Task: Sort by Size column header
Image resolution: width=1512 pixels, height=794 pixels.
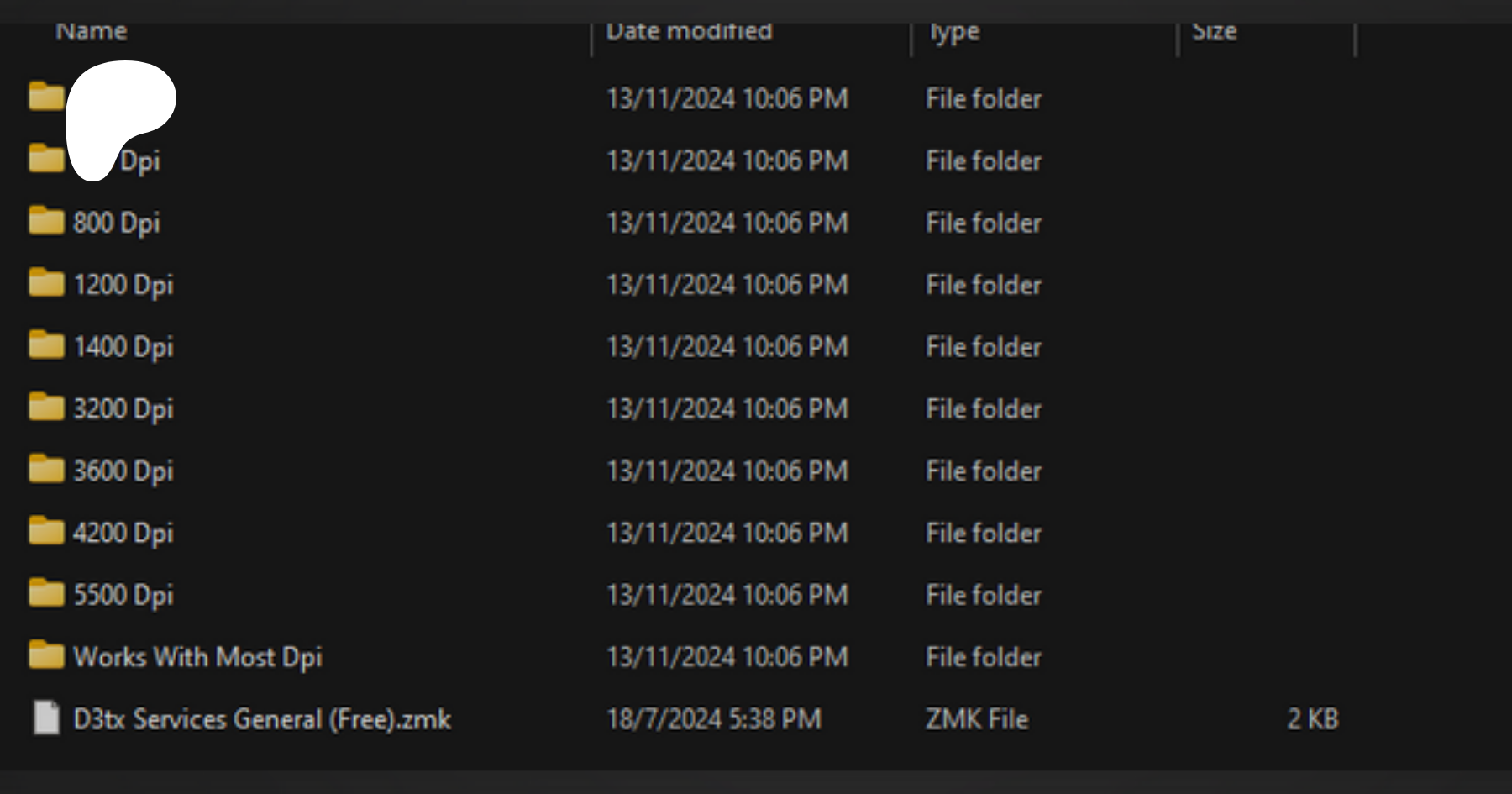Action: (1215, 31)
